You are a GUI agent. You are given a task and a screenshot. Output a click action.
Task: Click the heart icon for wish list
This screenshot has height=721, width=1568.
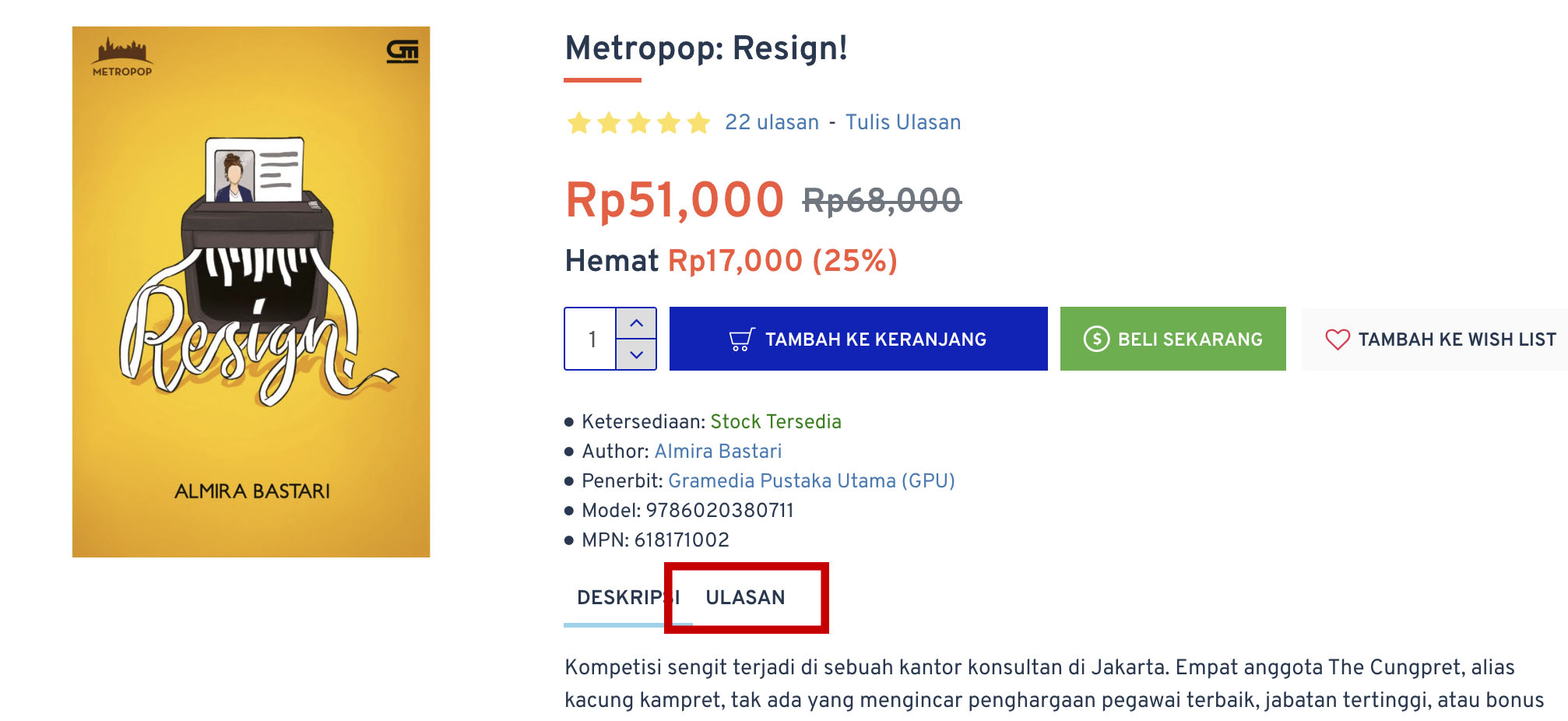pyautogui.click(x=1338, y=339)
